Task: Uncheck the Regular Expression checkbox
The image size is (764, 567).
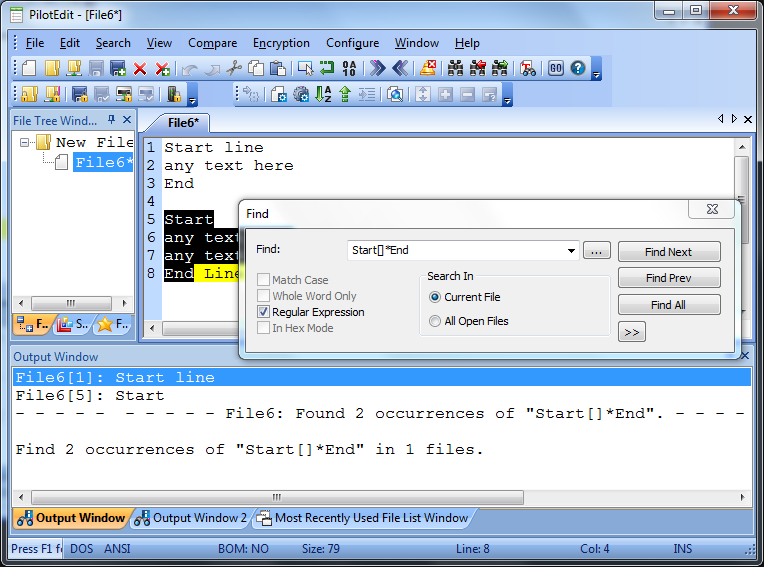Action: point(264,312)
